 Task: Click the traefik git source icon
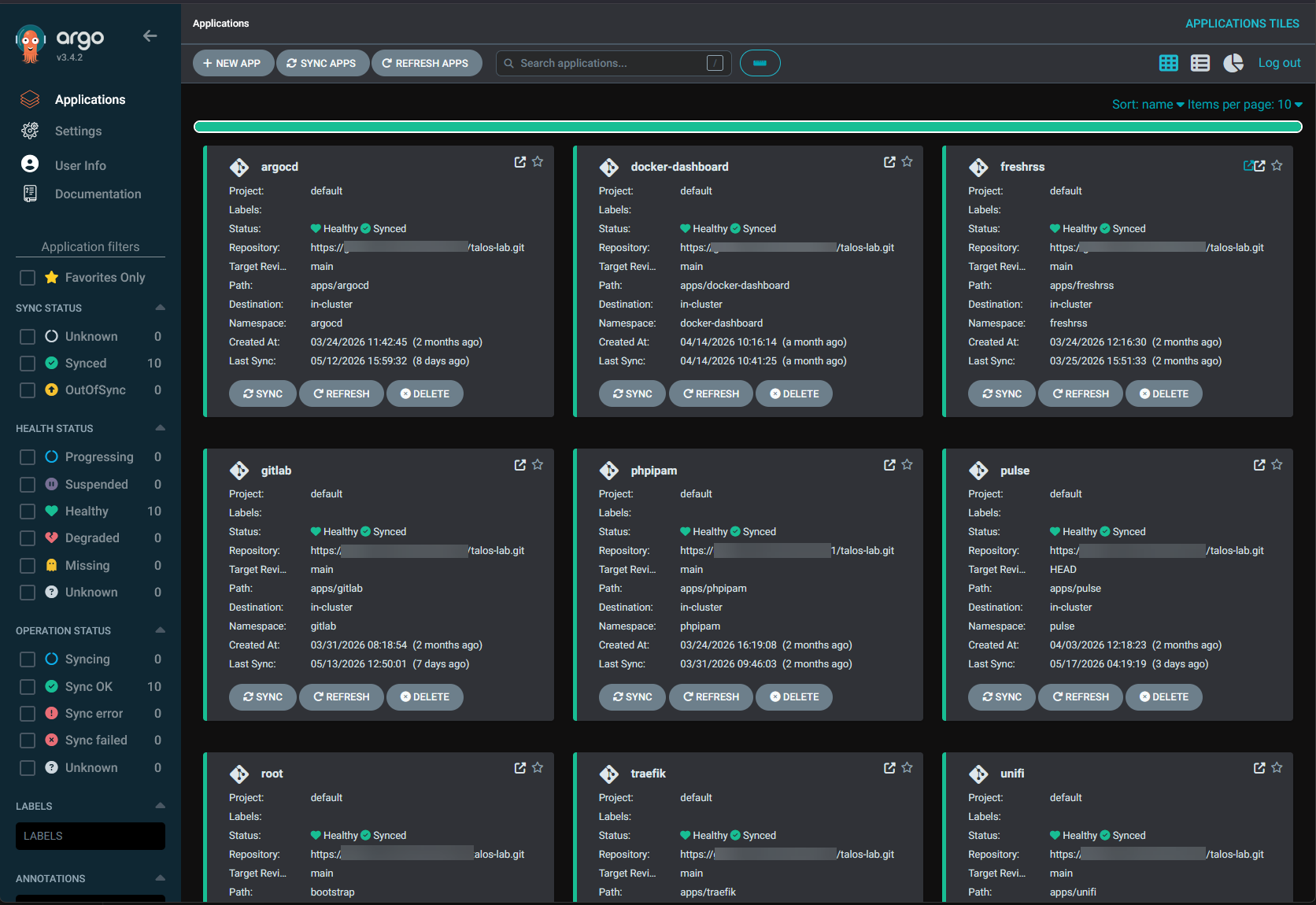click(609, 774)
